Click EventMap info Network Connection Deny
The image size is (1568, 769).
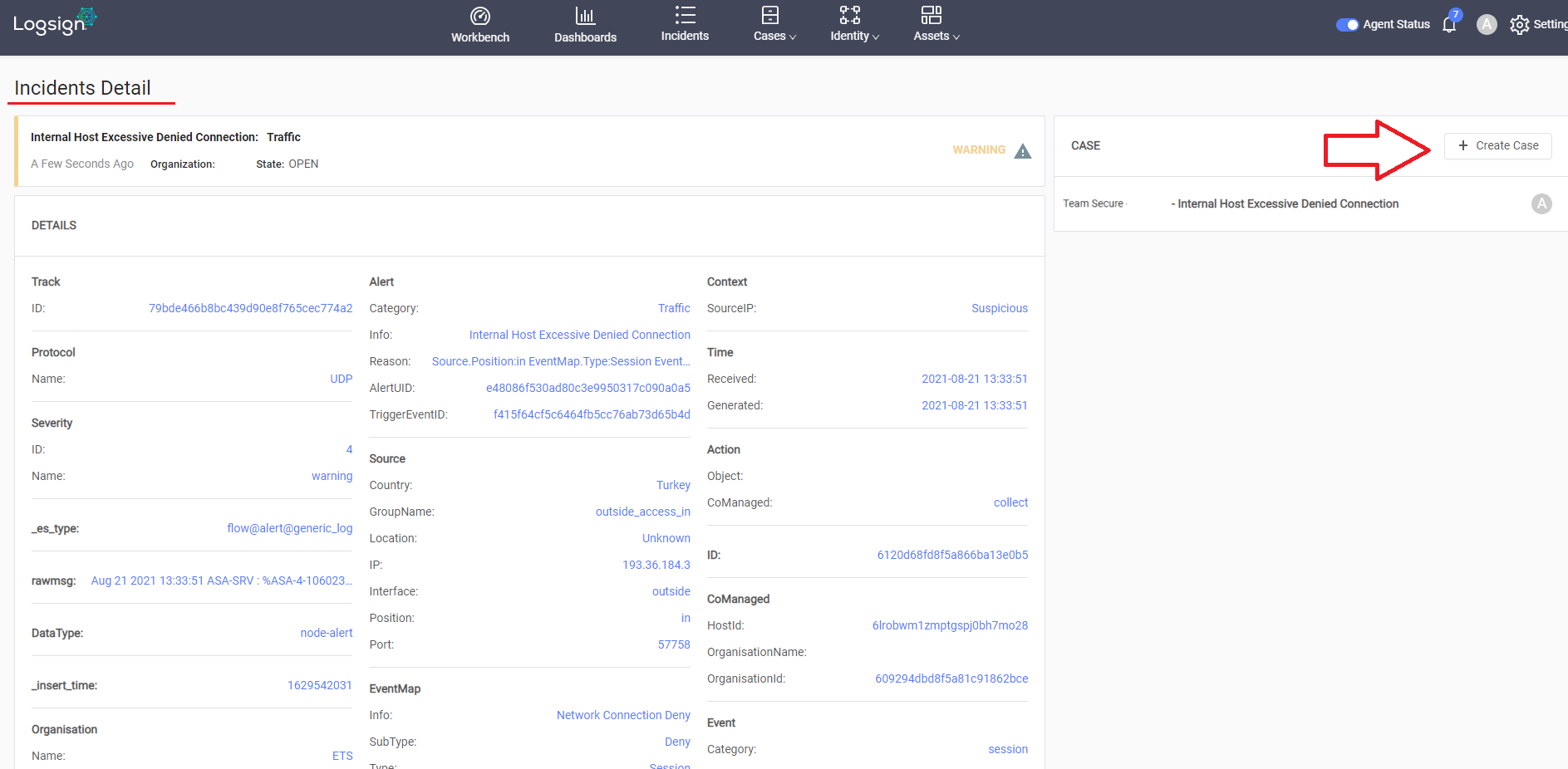[x=623, y=715]
